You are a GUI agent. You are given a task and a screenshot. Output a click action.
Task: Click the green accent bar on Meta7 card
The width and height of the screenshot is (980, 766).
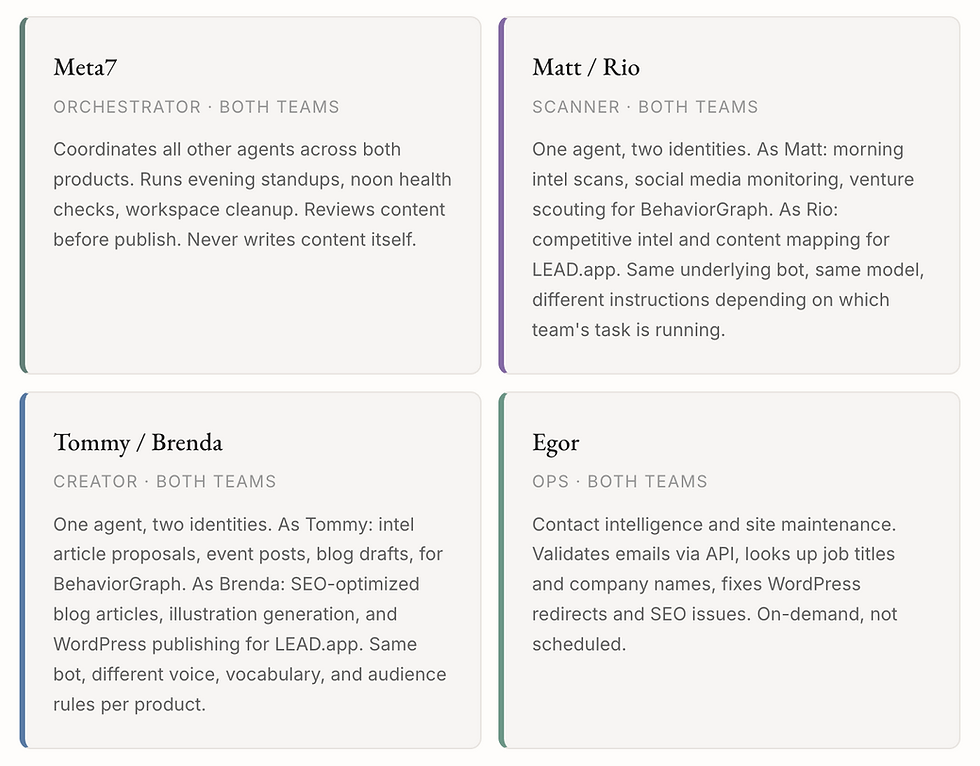tap(23, 195)
